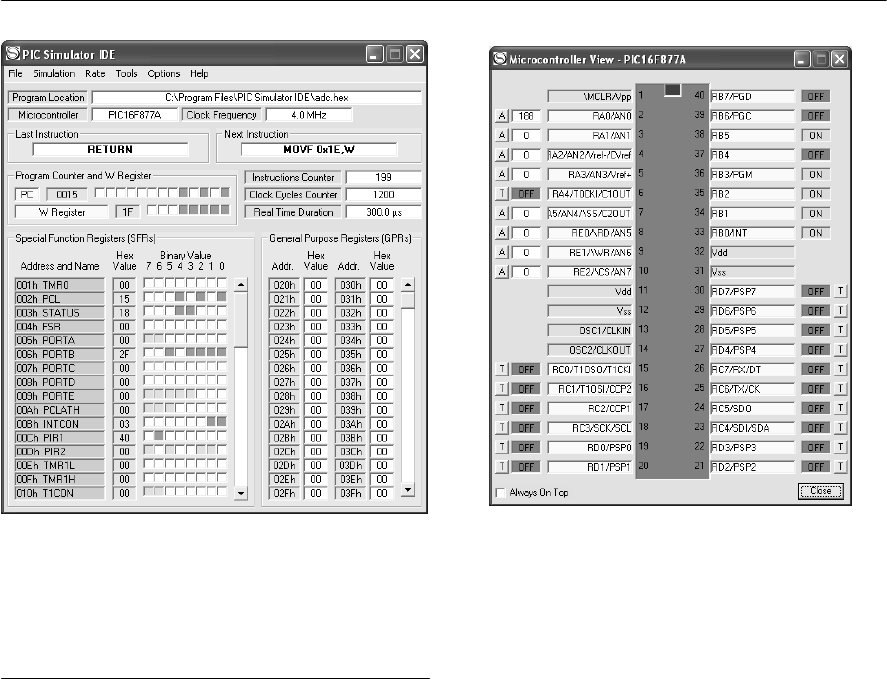Select the 006h PORTB register row

[59, 354]
